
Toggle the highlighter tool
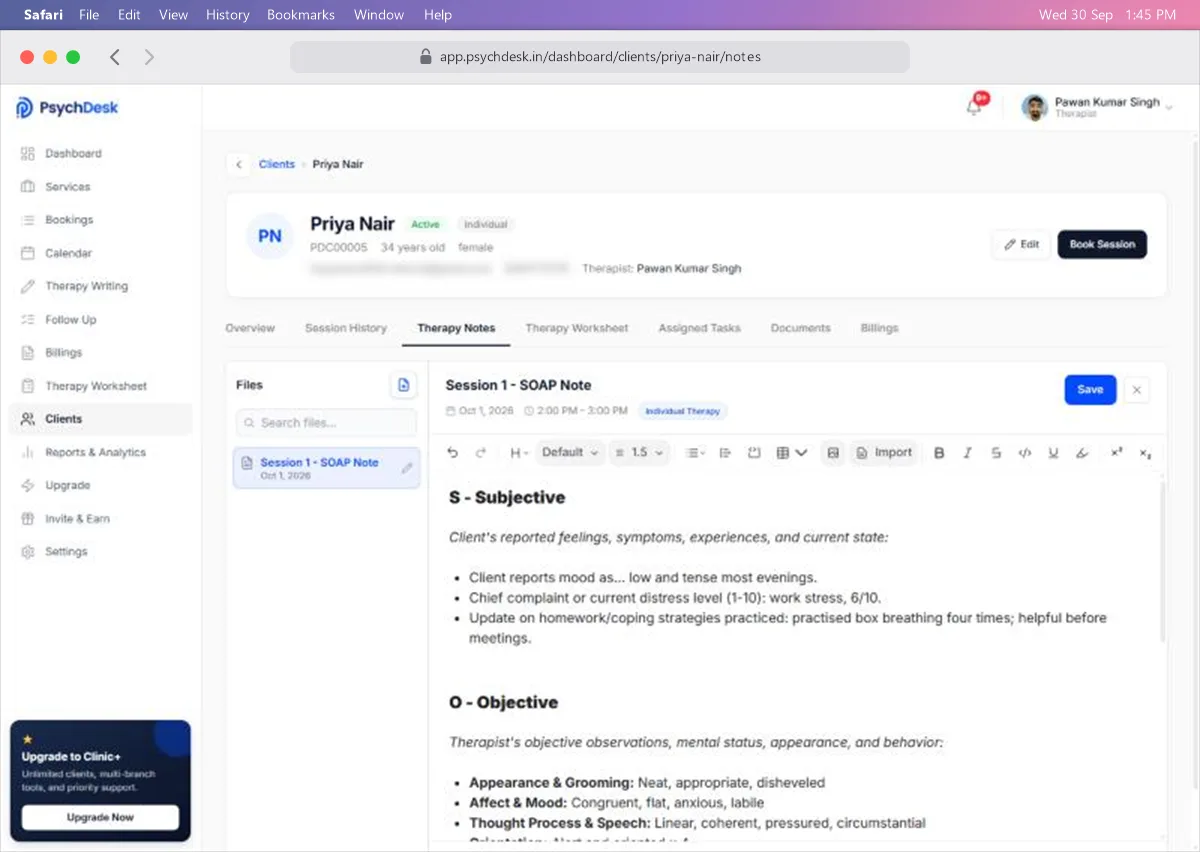[x=1082, y=453]
